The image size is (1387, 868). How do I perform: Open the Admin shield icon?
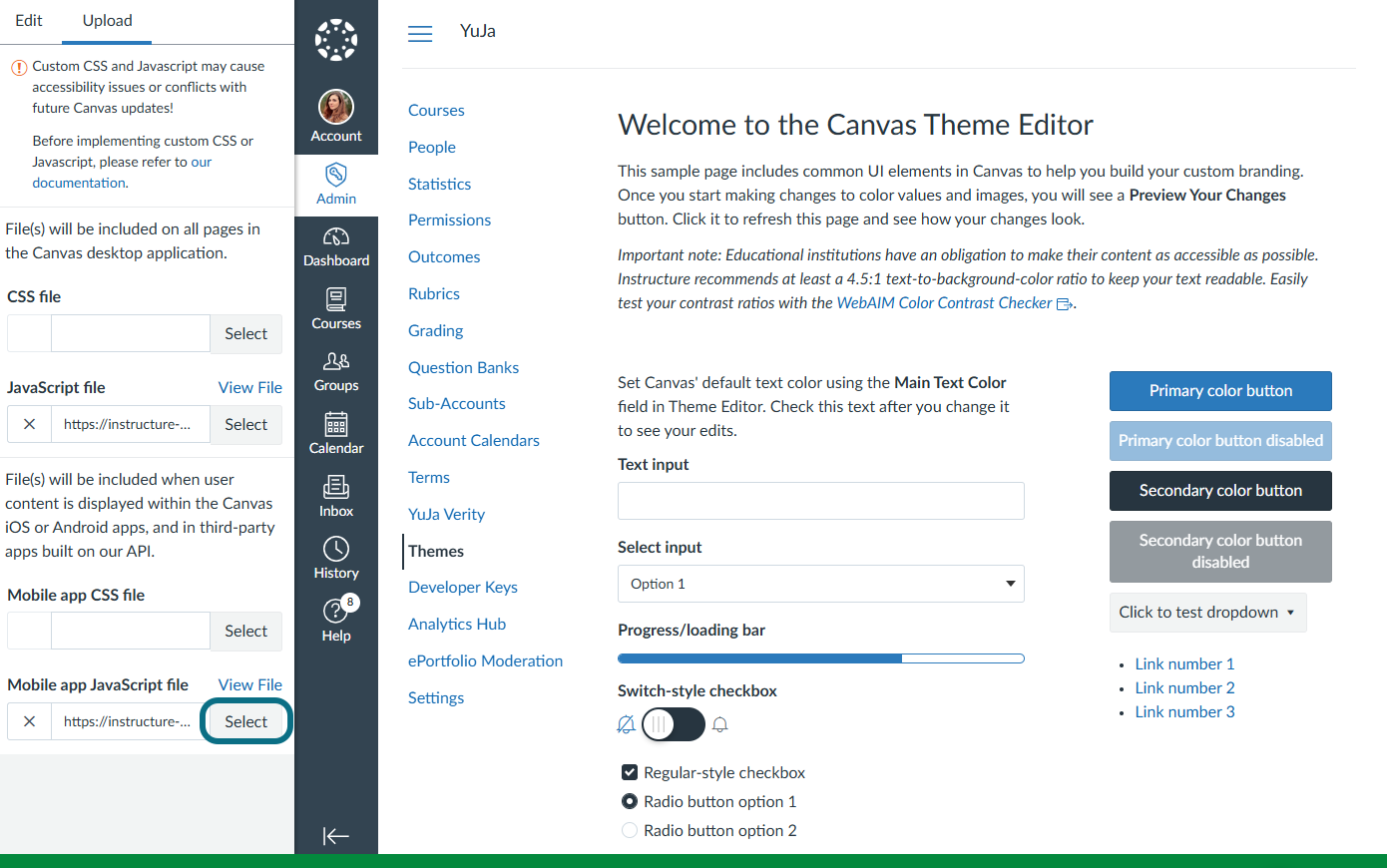(336, 175)
